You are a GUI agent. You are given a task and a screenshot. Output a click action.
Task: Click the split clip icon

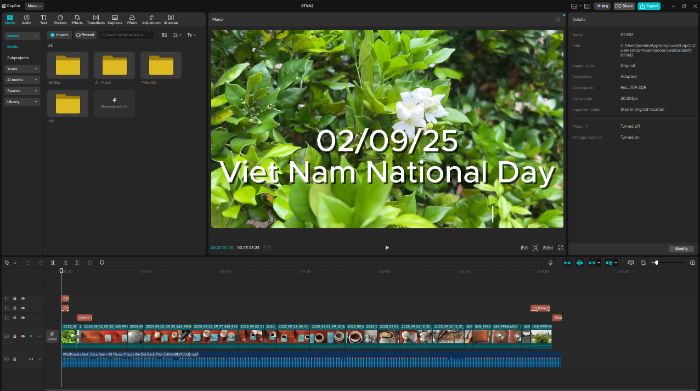tap(53, 263)
